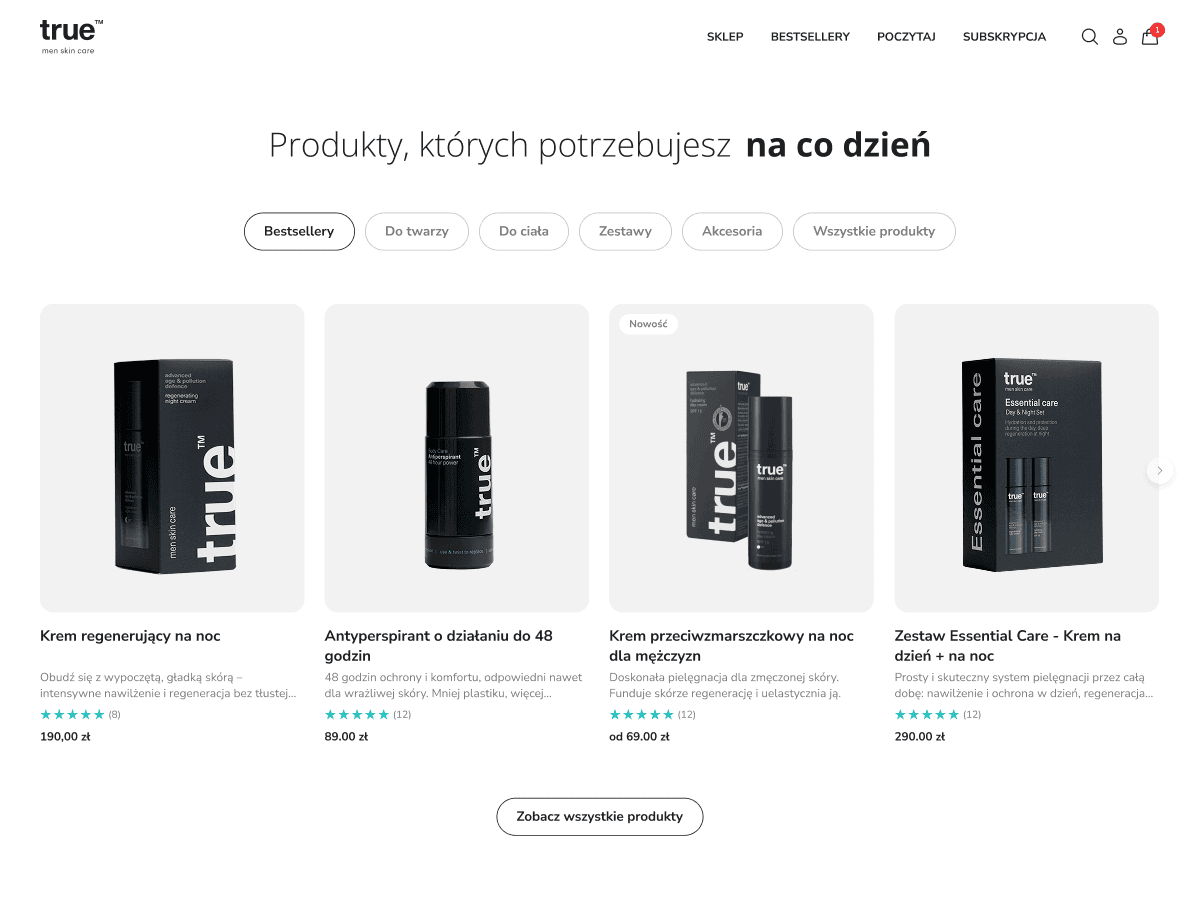Open the shopping bag cart icon
Viewport: 1200px width, 901px height.
pos(1150,36)
